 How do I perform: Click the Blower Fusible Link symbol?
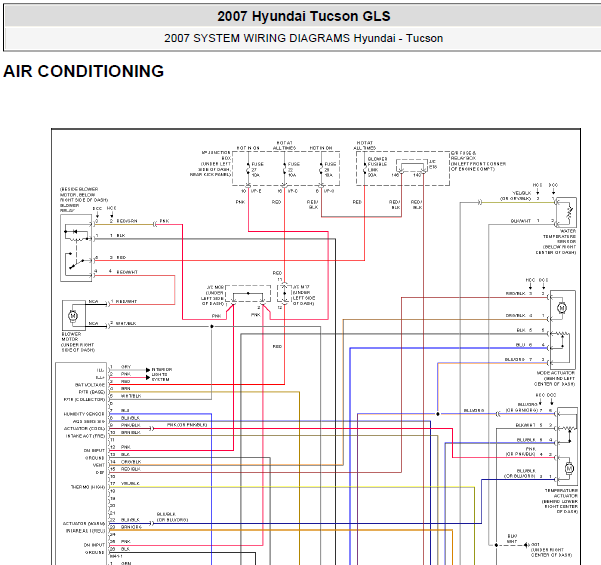click(x=364, y=167)
